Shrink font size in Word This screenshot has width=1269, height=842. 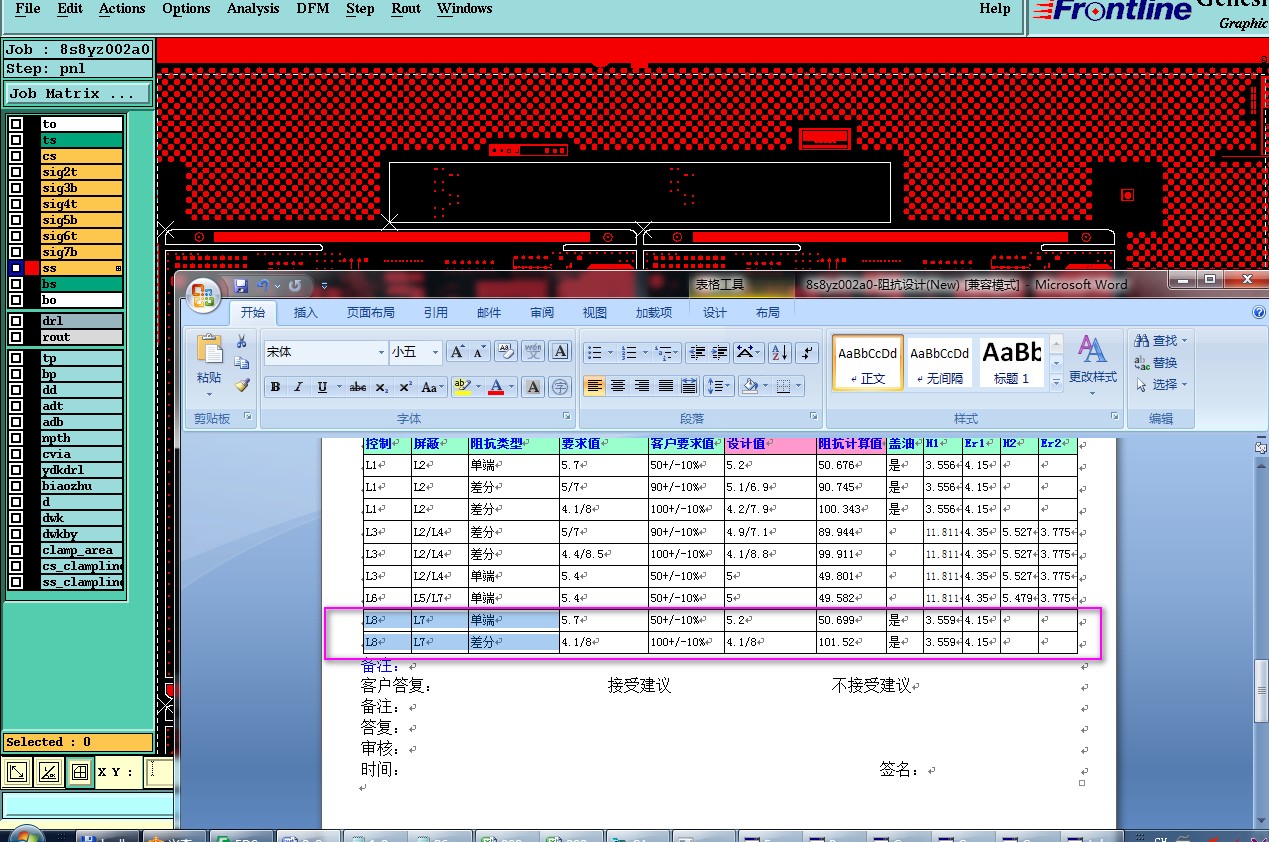pyautogui.click(x=480, y=352)
